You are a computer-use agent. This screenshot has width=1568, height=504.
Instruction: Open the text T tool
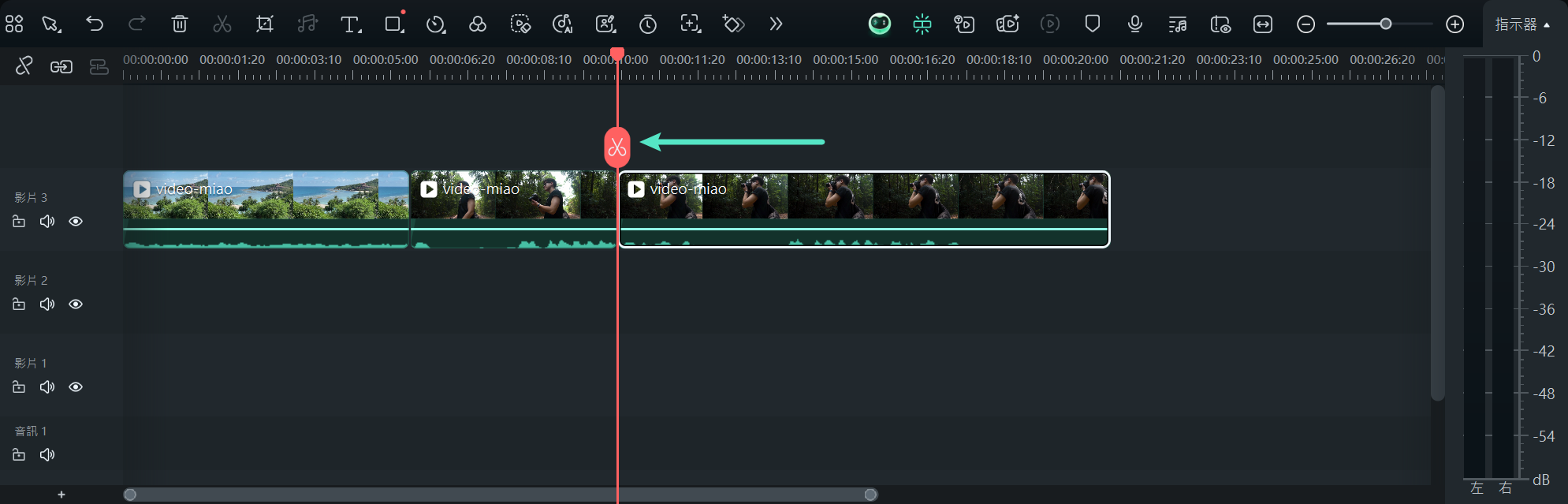click(x=351, y=24)
